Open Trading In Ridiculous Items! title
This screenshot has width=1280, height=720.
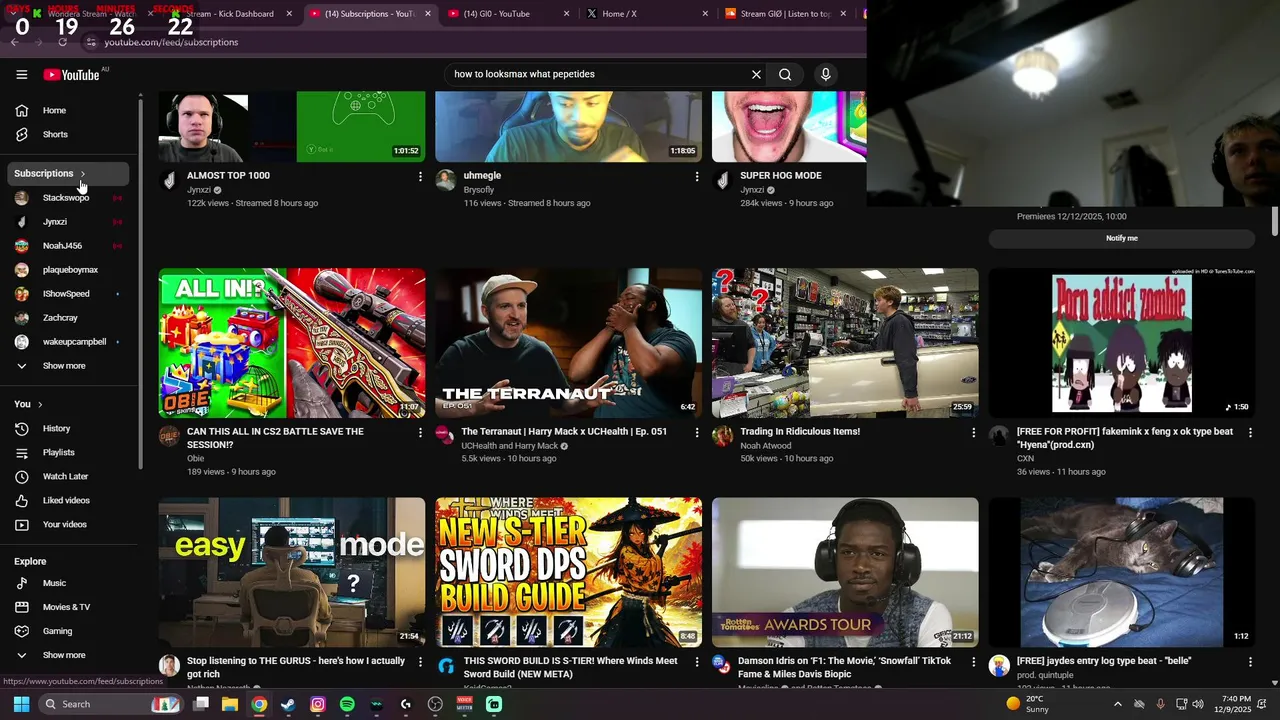(x=800, y=432)
